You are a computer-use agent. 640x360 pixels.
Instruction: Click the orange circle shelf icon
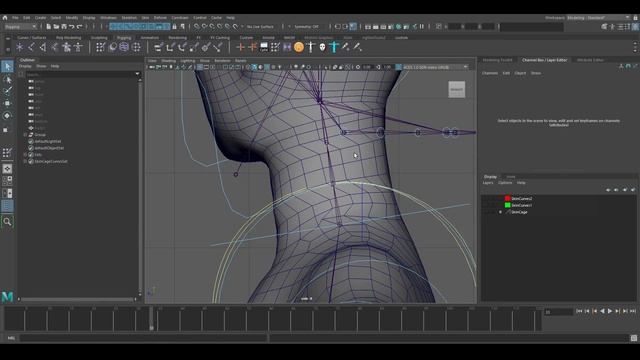click(299, 47)
